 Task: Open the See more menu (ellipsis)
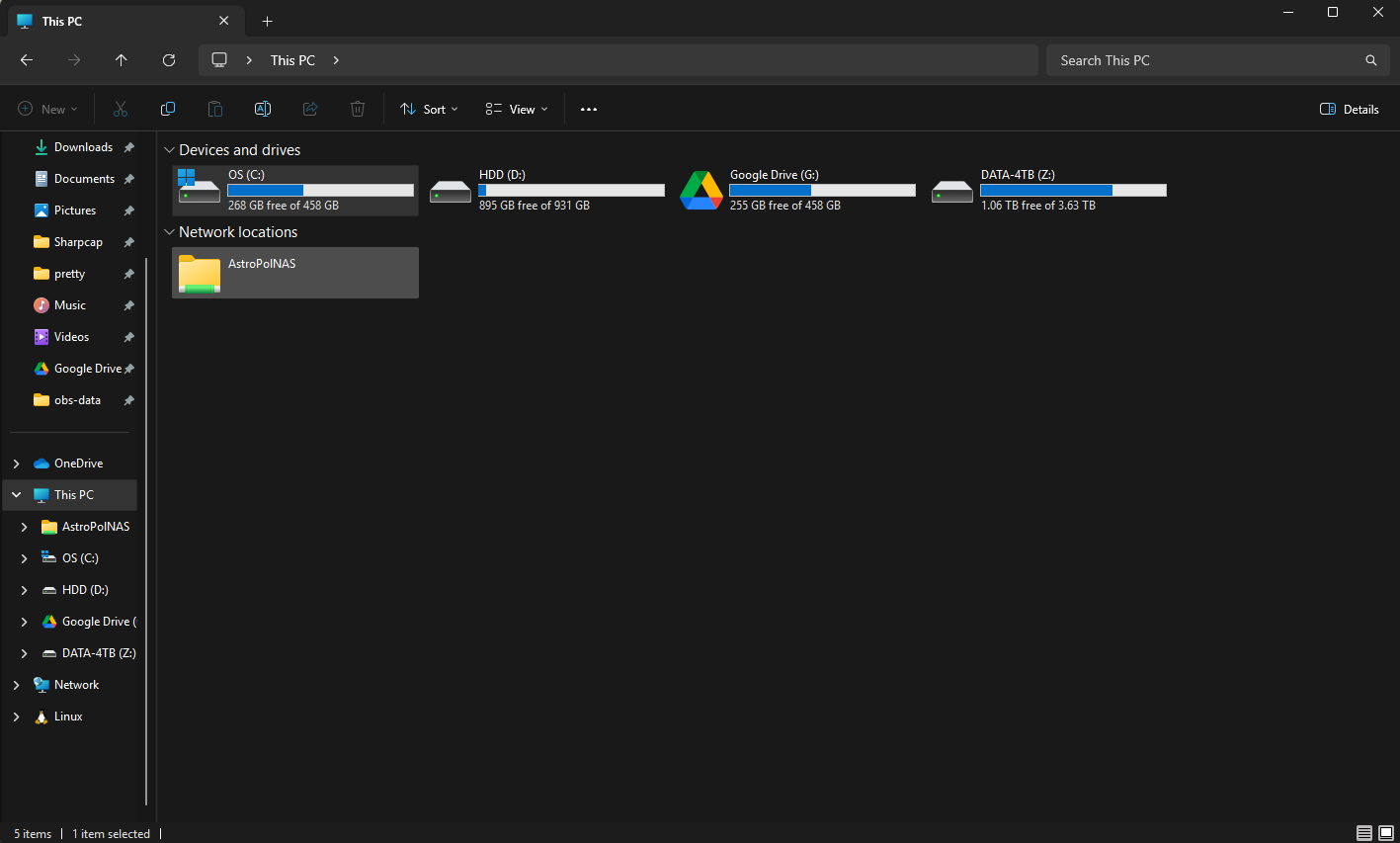click(589, 109)
